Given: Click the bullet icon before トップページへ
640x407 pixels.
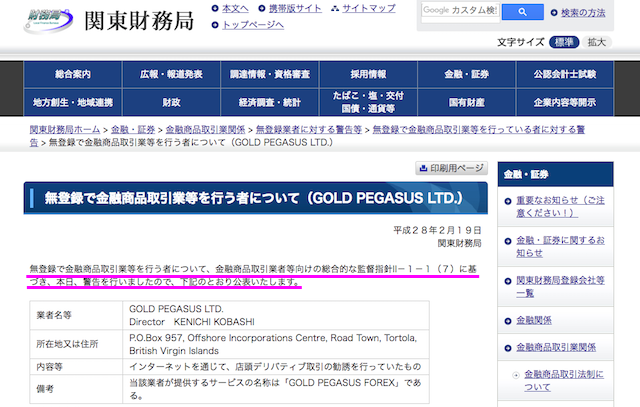Looking at the screenshot, I should coord(215,25).
